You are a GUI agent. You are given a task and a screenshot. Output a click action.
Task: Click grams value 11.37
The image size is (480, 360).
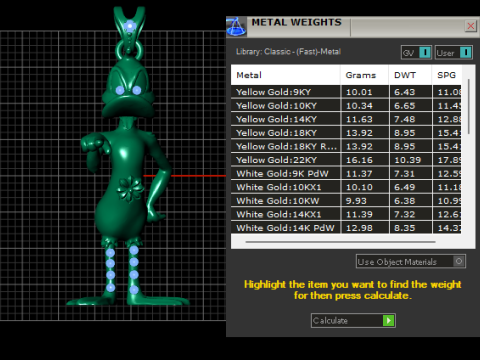pos(359,174)
